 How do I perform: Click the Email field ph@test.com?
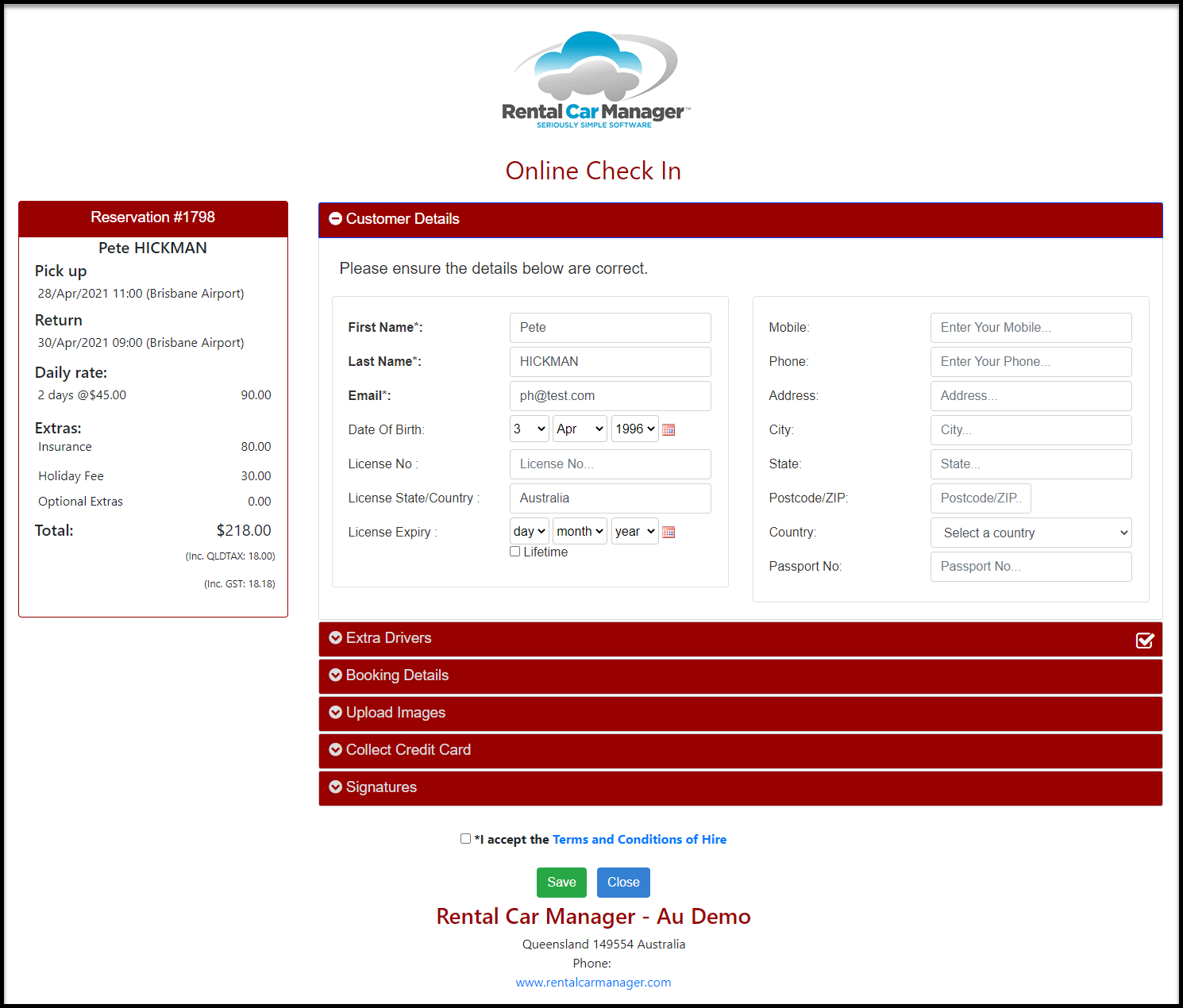(x=611, y=396)
